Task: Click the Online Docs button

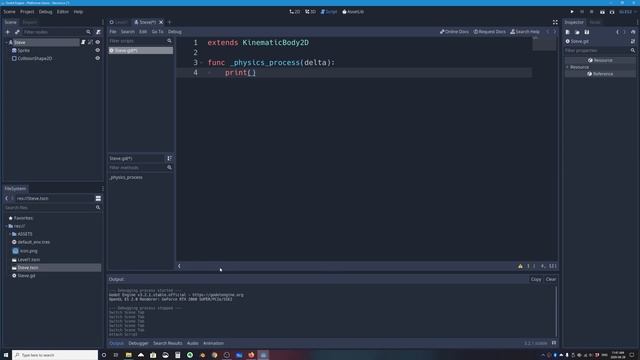Action: pos(454,31)
